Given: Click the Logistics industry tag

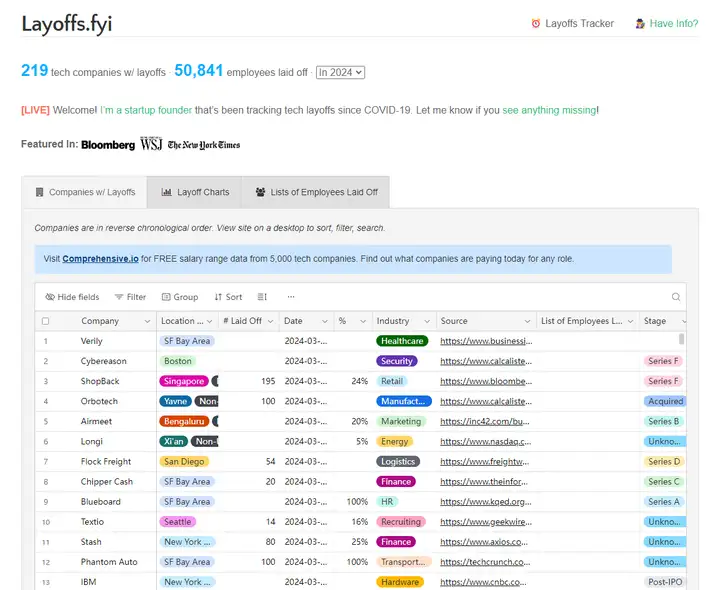Looking at the screenshot, I should [398, 462].
